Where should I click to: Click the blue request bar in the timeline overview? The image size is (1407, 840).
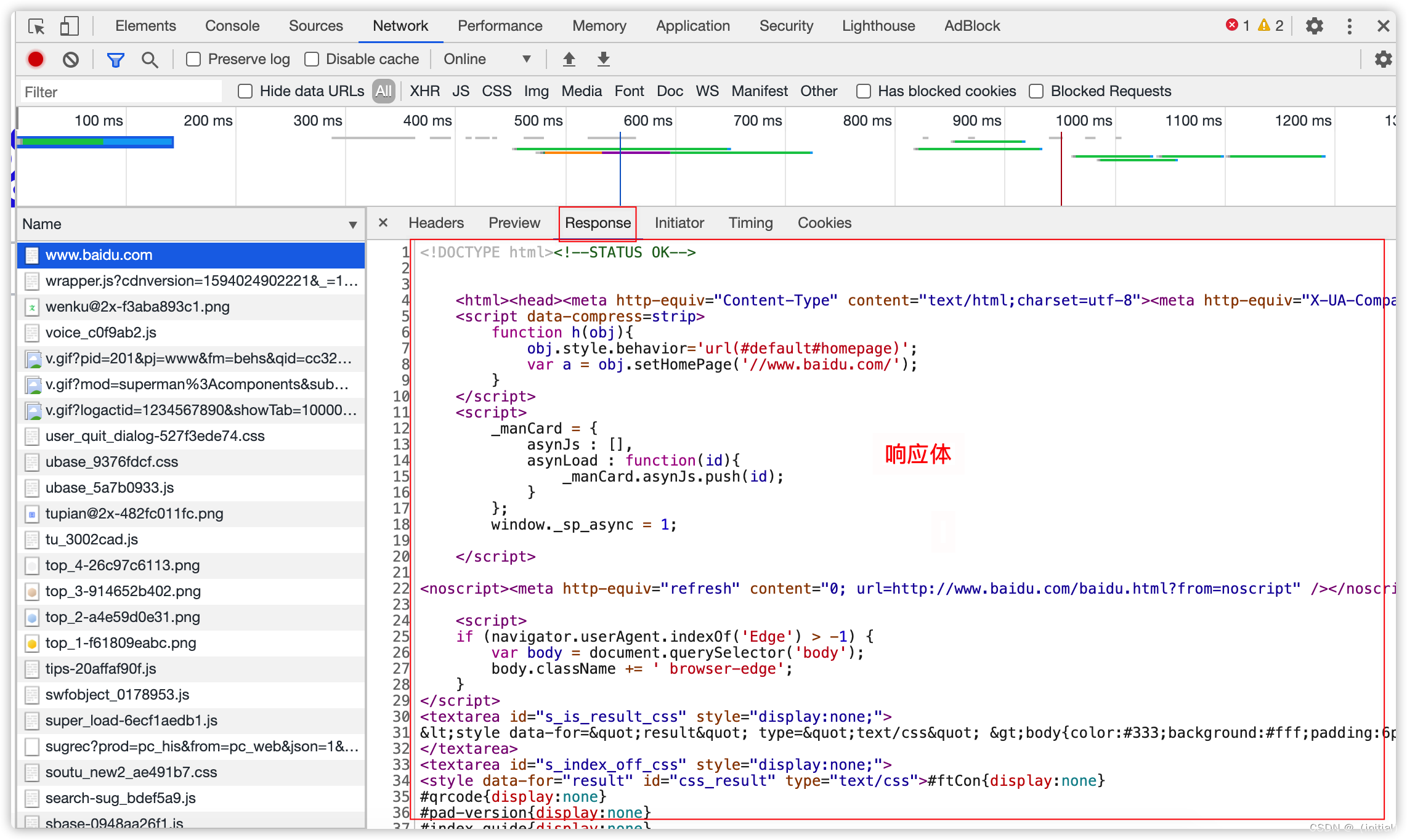click(x=96, y=142)
